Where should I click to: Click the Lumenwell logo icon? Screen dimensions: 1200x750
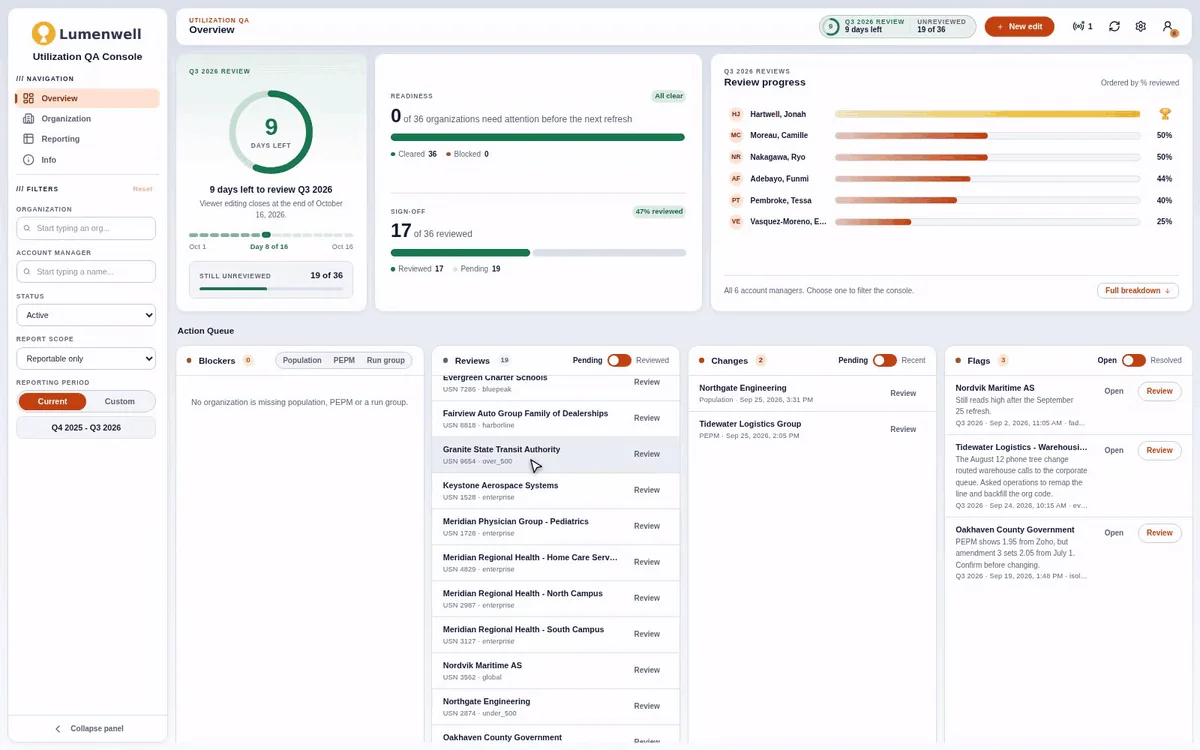[43, 34]
